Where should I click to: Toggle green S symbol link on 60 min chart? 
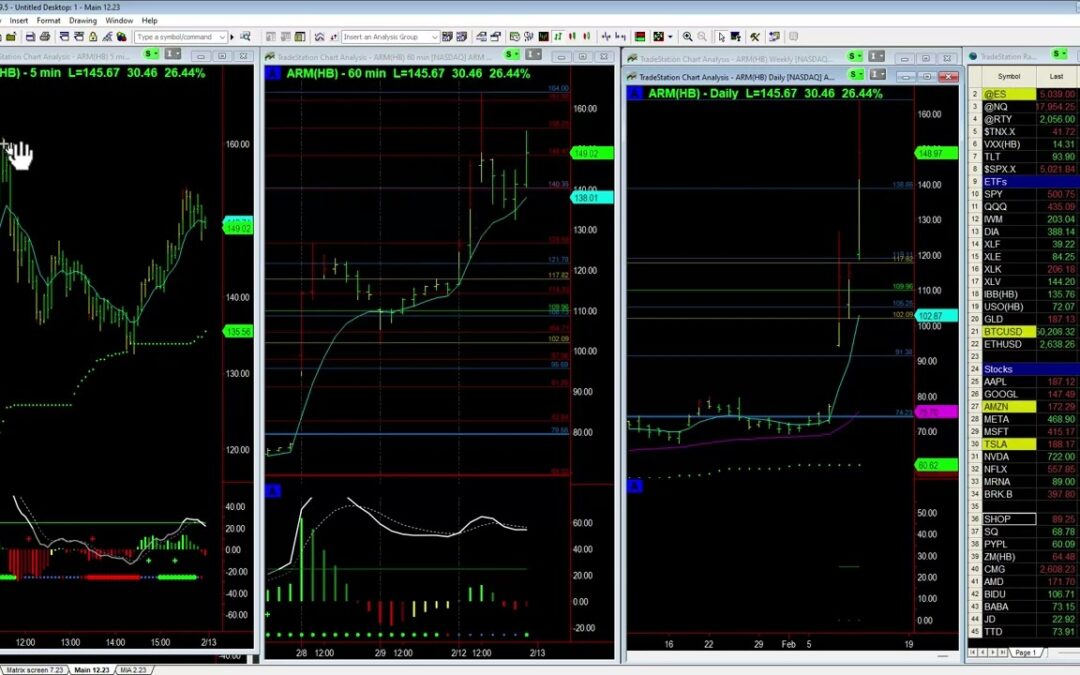click(512, 55)
